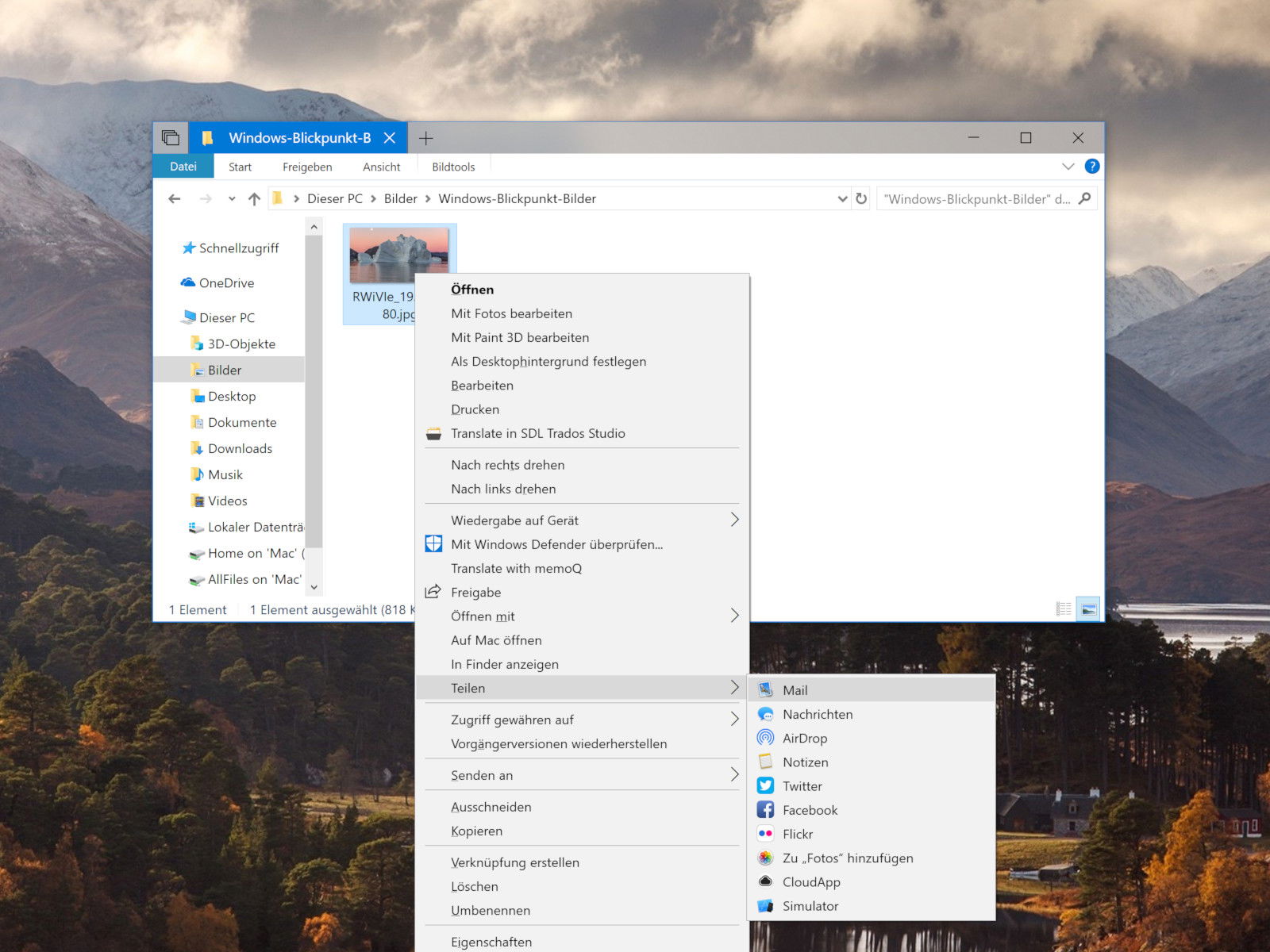Choose Als Desktophintergrund festlegen
This screenshot has height=952, width=1270.
click(582, 361)
